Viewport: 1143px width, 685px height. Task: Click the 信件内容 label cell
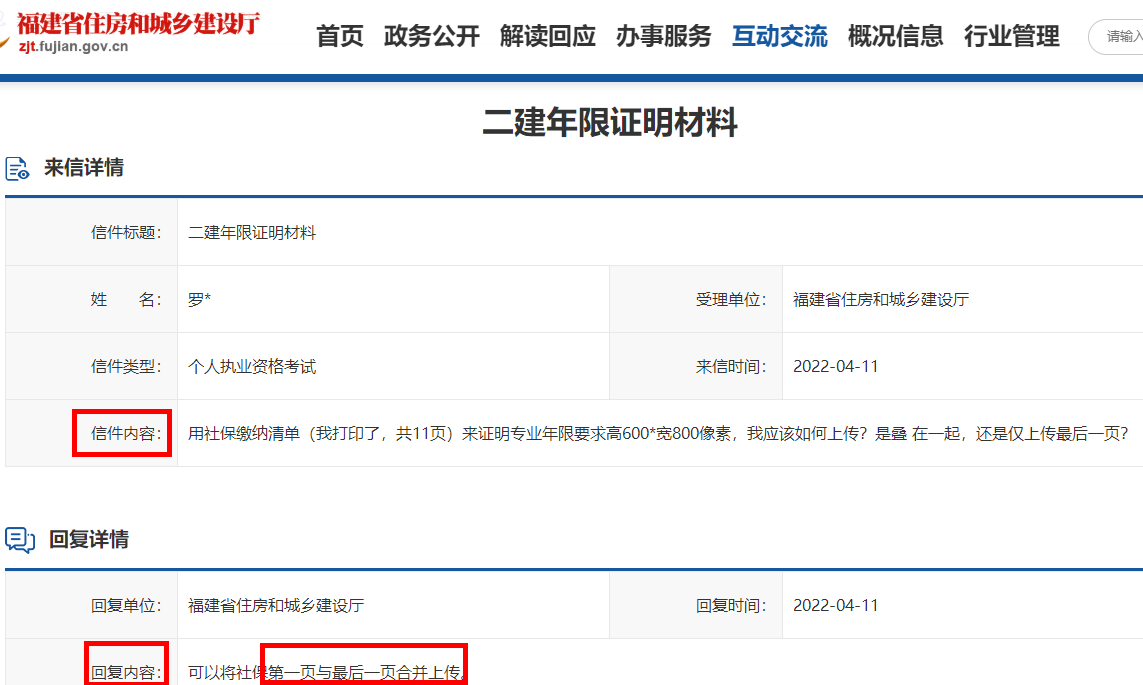[122, 433]
